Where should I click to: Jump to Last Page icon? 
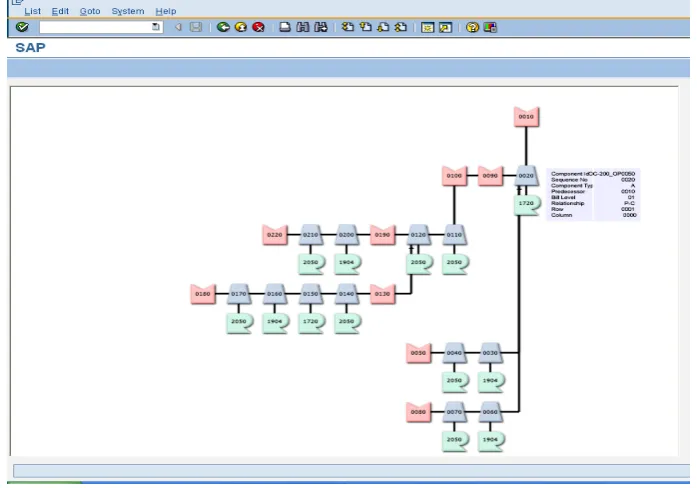coord(401,27)
